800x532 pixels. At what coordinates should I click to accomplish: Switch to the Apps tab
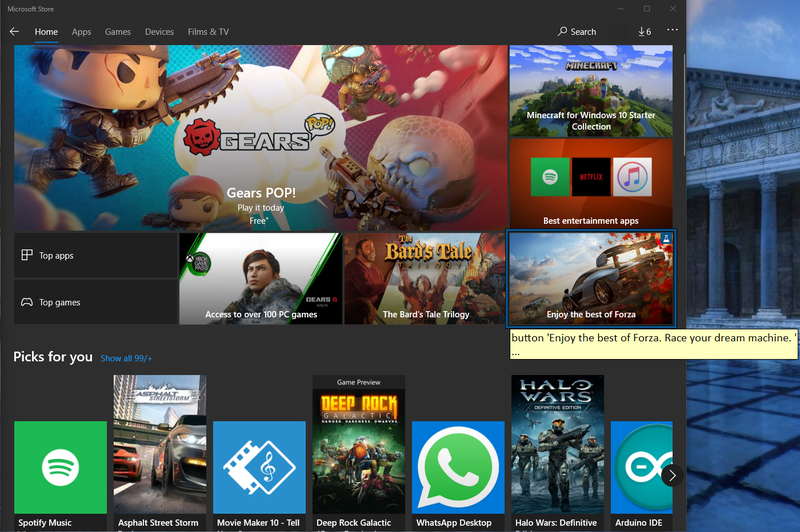(81, 32)
